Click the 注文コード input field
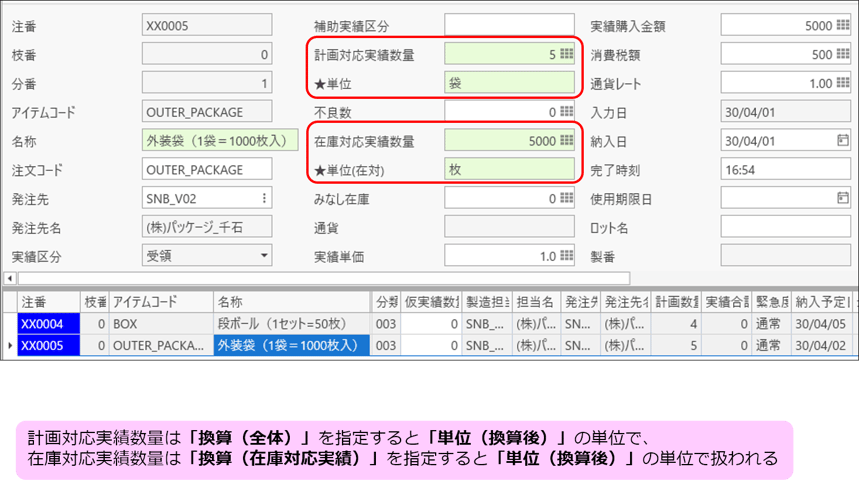The height and width of the screenshot is (481, 859). [x=207, y=169]
